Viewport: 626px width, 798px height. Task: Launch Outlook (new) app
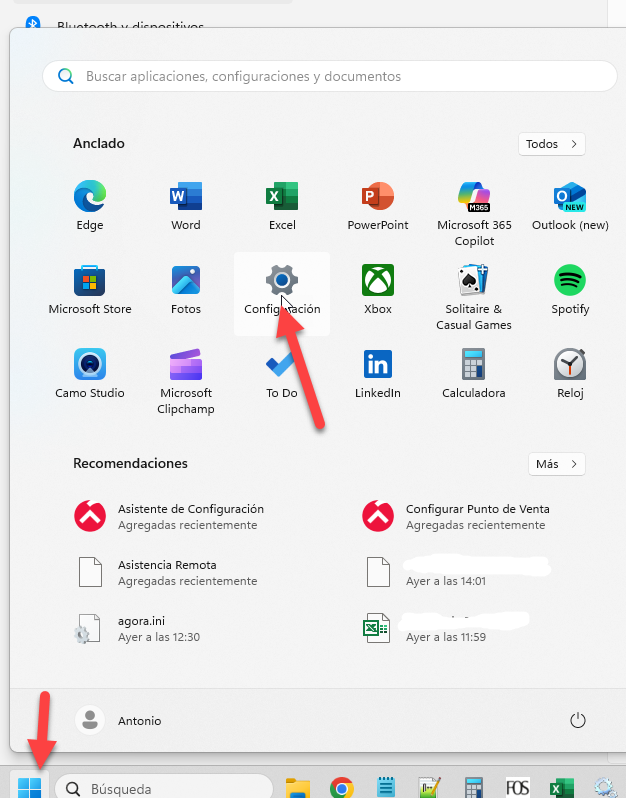pos(570,206)
